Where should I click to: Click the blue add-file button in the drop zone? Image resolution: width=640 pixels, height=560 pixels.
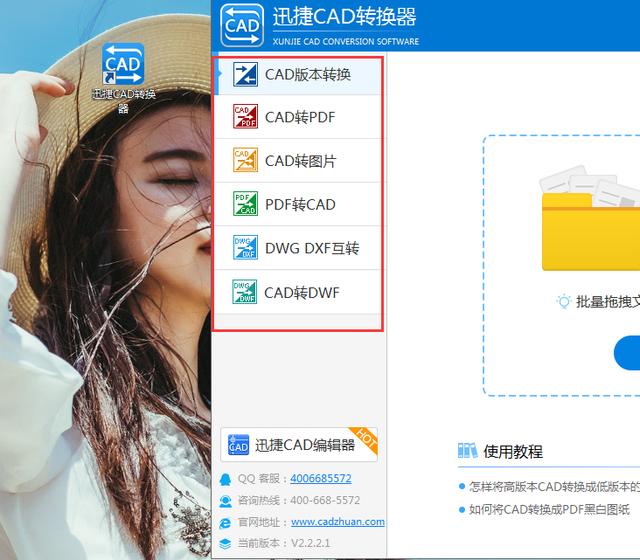tap(627, 353)
